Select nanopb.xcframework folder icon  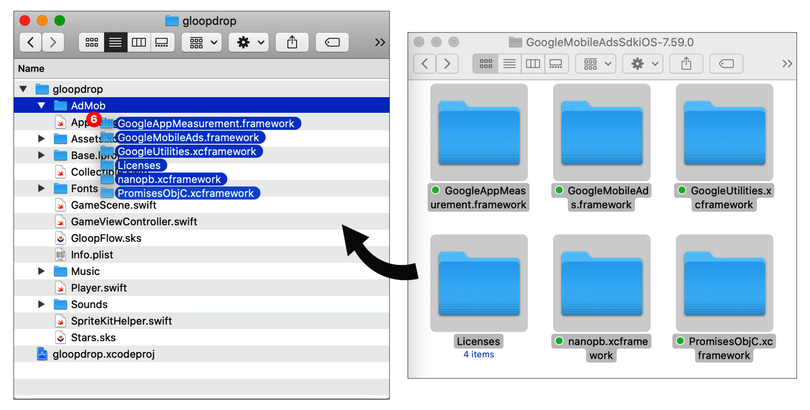602,283
